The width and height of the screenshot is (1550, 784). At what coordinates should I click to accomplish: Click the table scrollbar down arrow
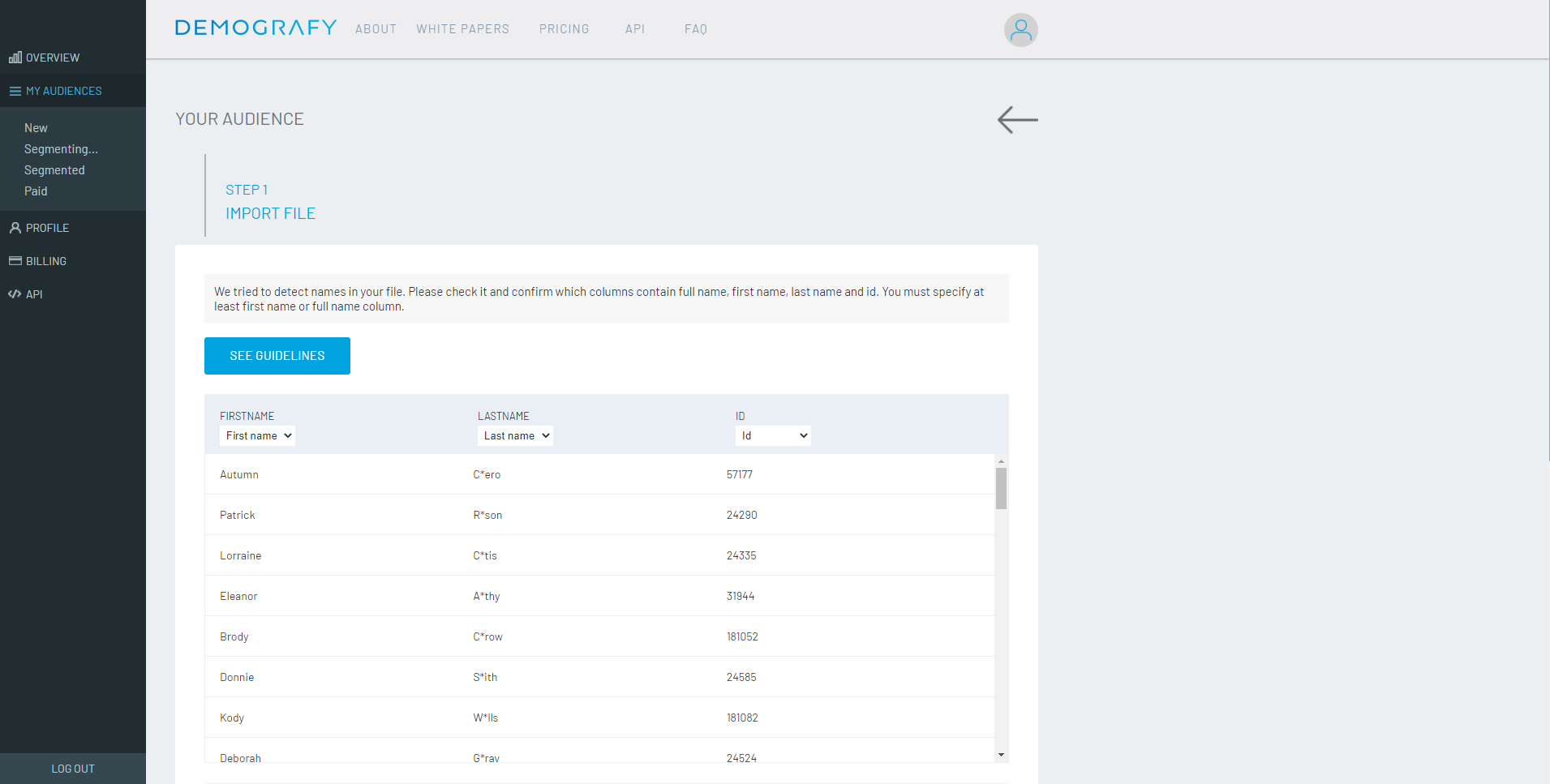tap(1001, 755)
